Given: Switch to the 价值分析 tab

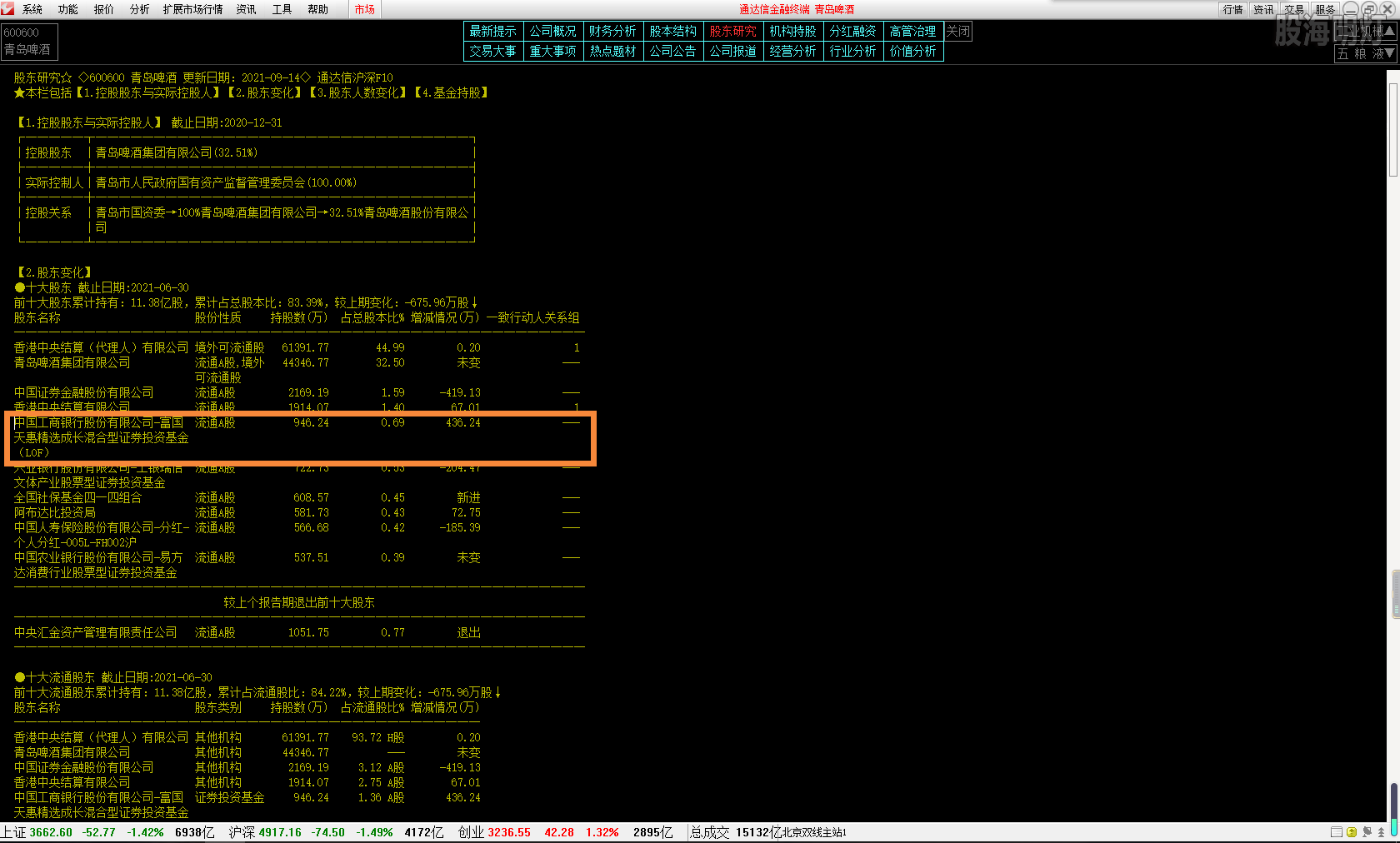Looking at the screenshot, I should click(x=913, y=51).
